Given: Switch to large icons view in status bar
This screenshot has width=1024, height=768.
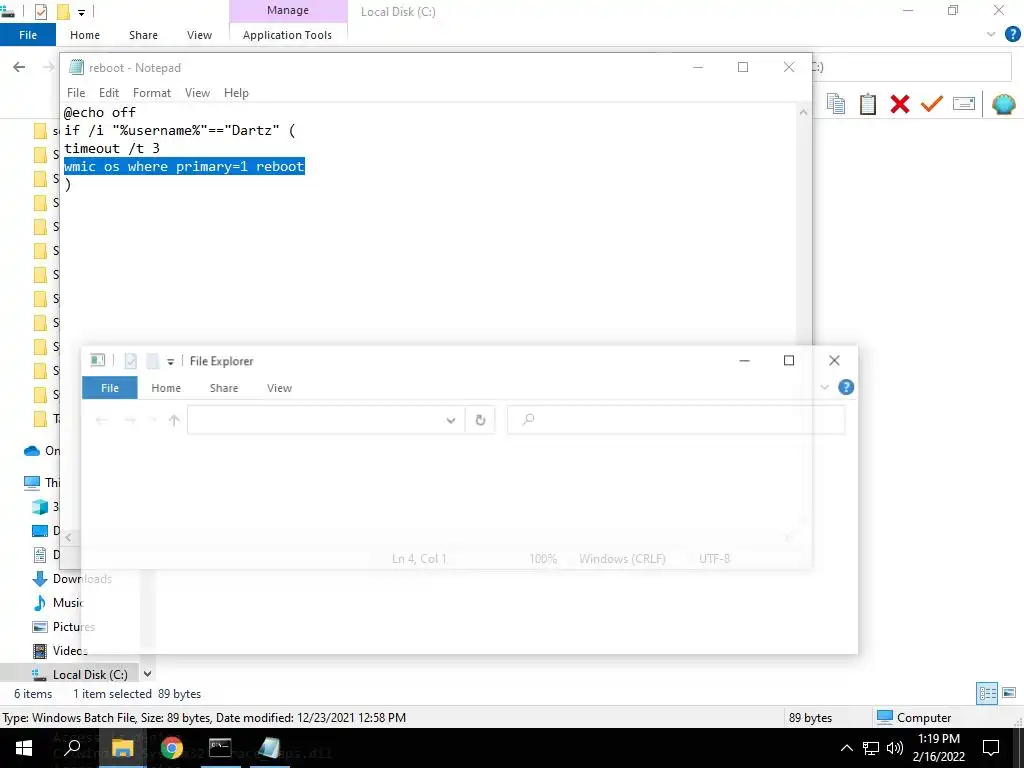Looking at the screenshot, I should click(1009, 694).
